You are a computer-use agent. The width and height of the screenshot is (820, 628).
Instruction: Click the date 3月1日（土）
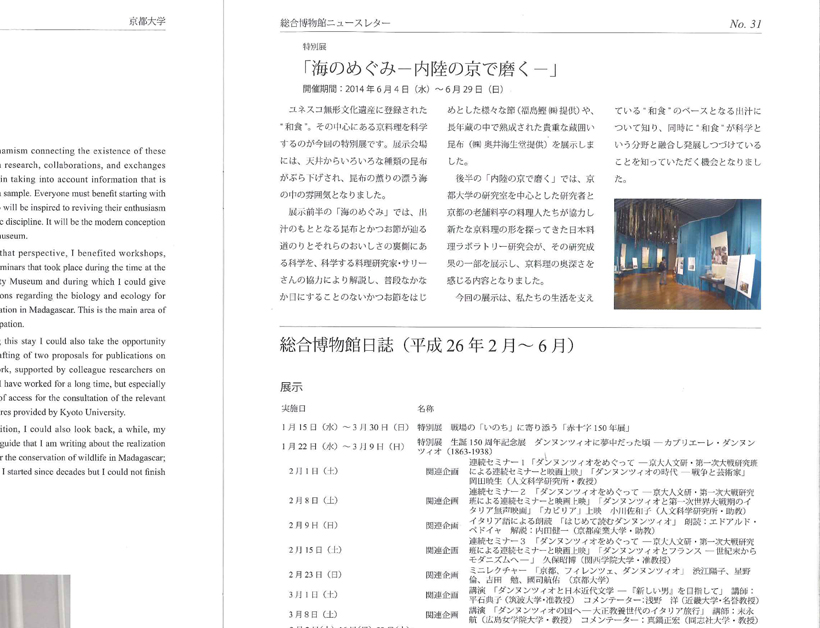(313, 595)
